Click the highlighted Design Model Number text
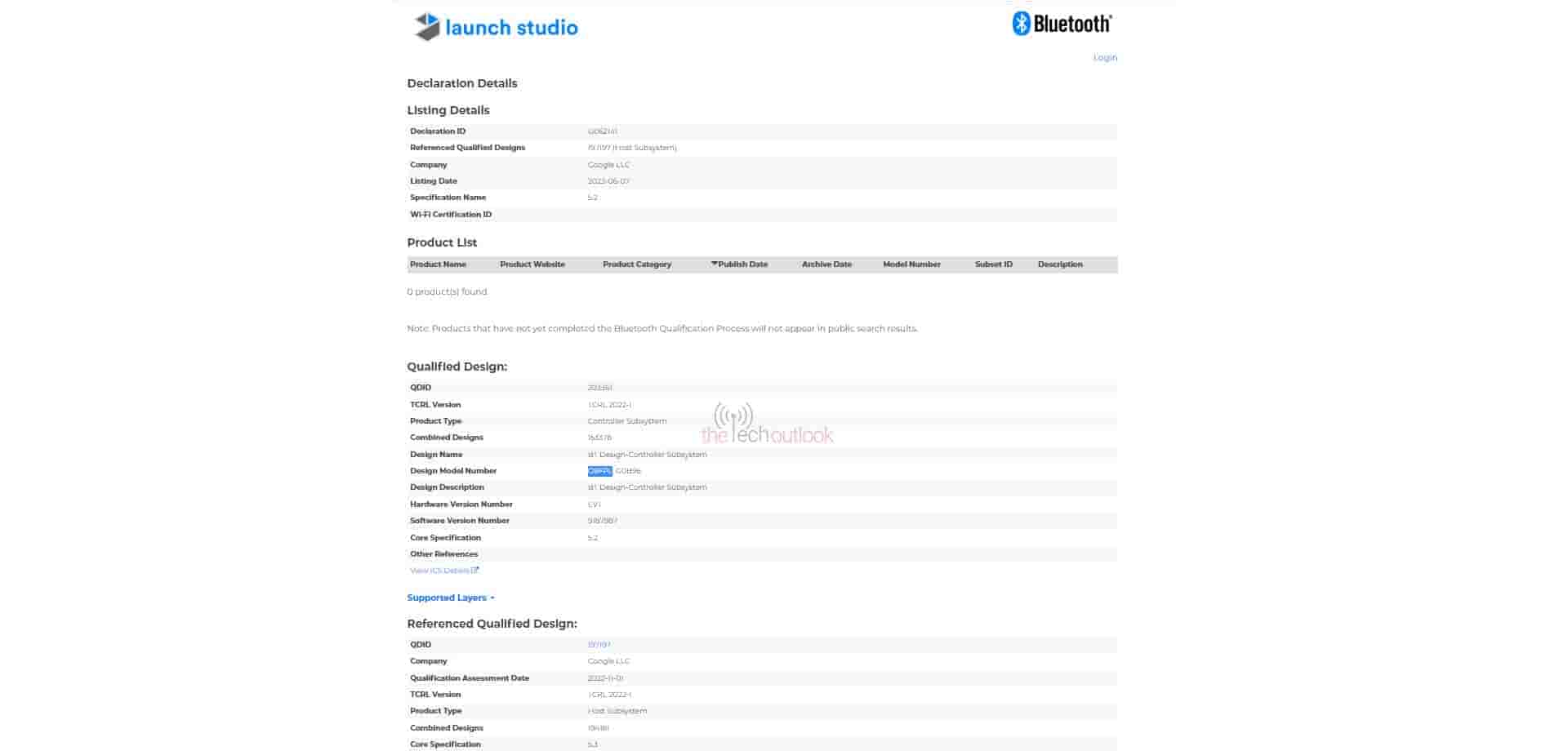Screen dimensions: 1568x751 pyautogui.click(x=599, y=471)
